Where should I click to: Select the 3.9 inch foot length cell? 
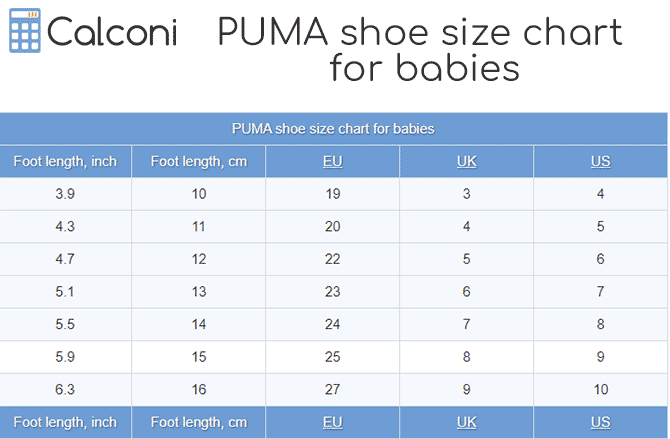tap(65, 194)
